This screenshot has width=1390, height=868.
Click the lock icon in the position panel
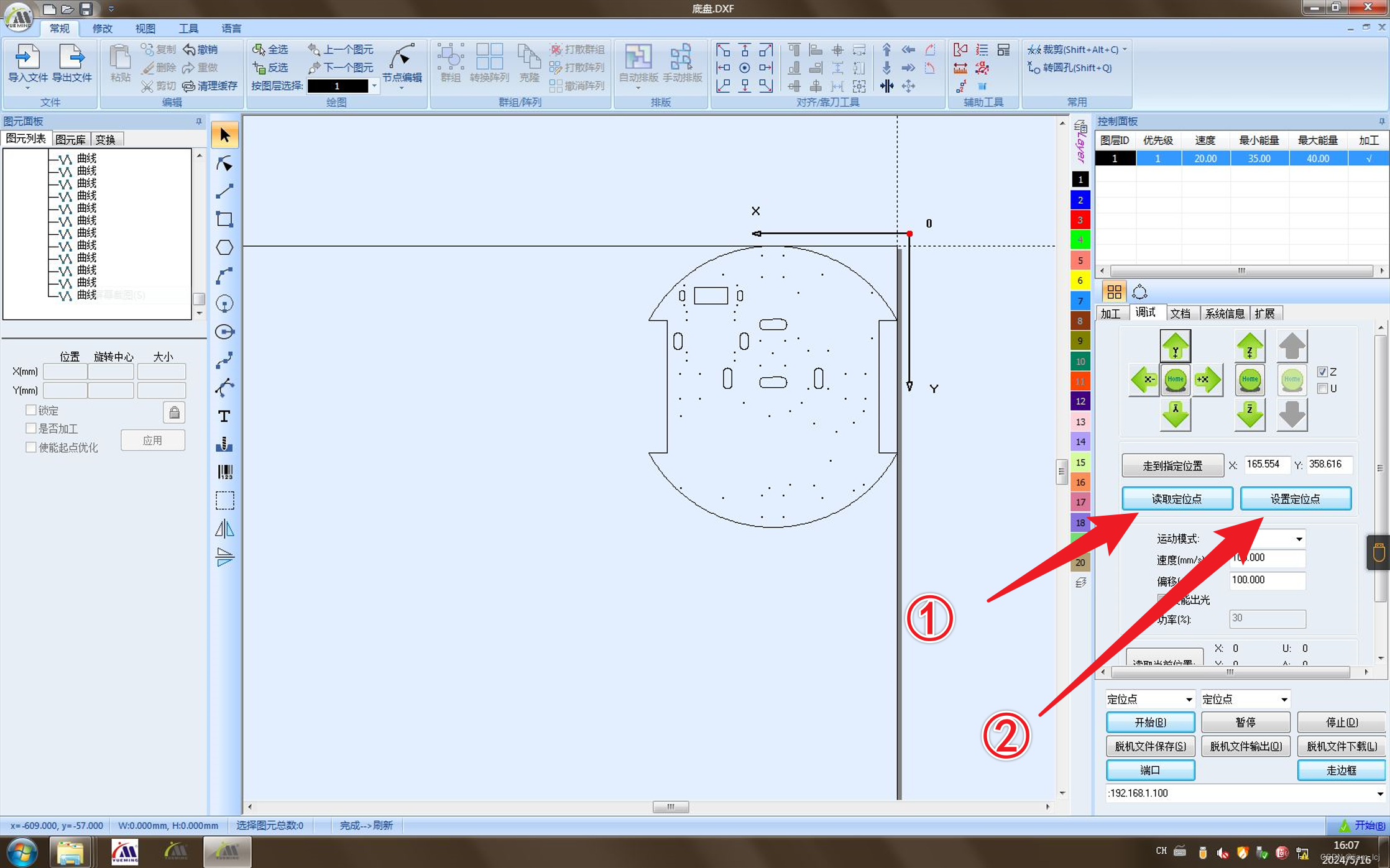(x=174, y=412)
